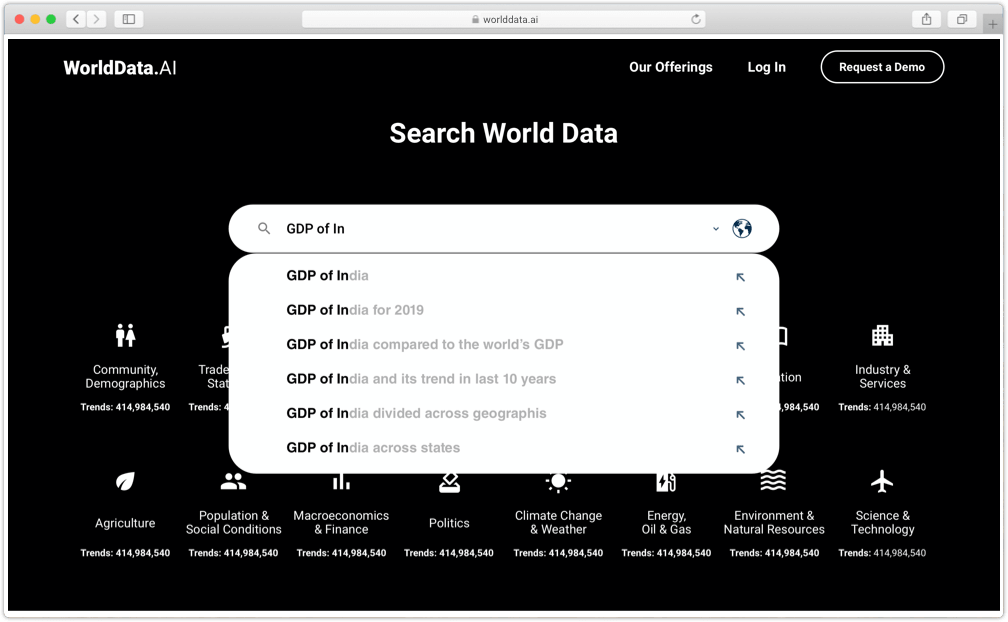This screenshot has width=1008, height=622.
Task: Expand the search bar dropdown chevron
Action: [x=715, y=228]
